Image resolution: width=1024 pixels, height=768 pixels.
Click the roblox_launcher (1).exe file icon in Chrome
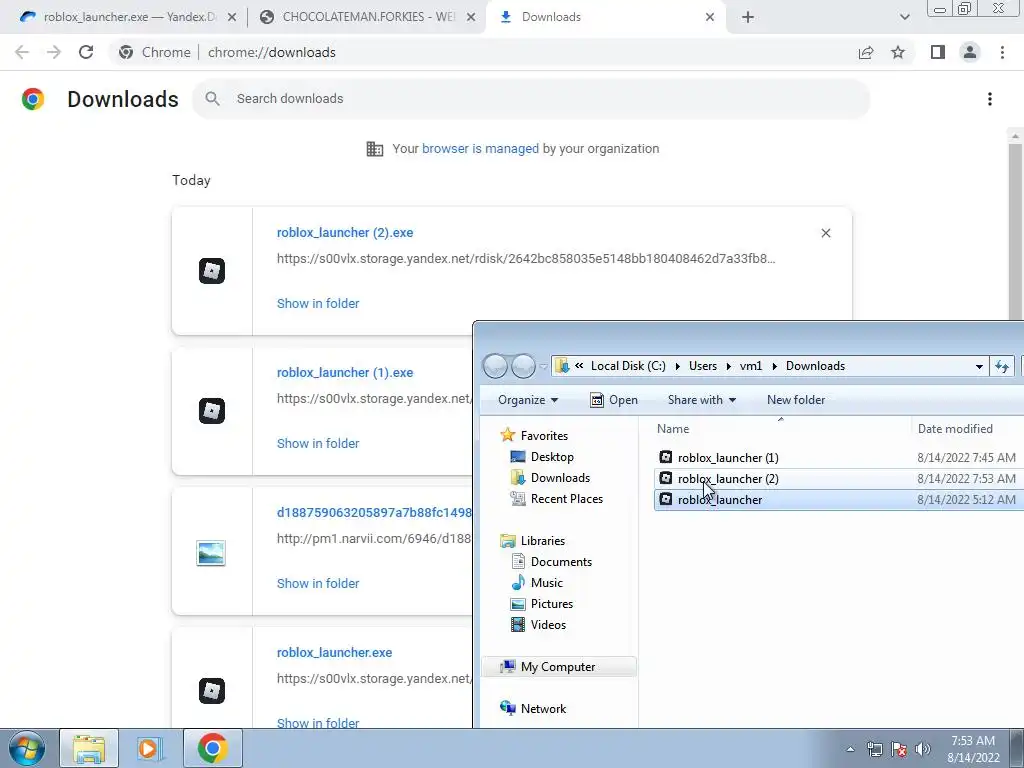tap(212, 411)
